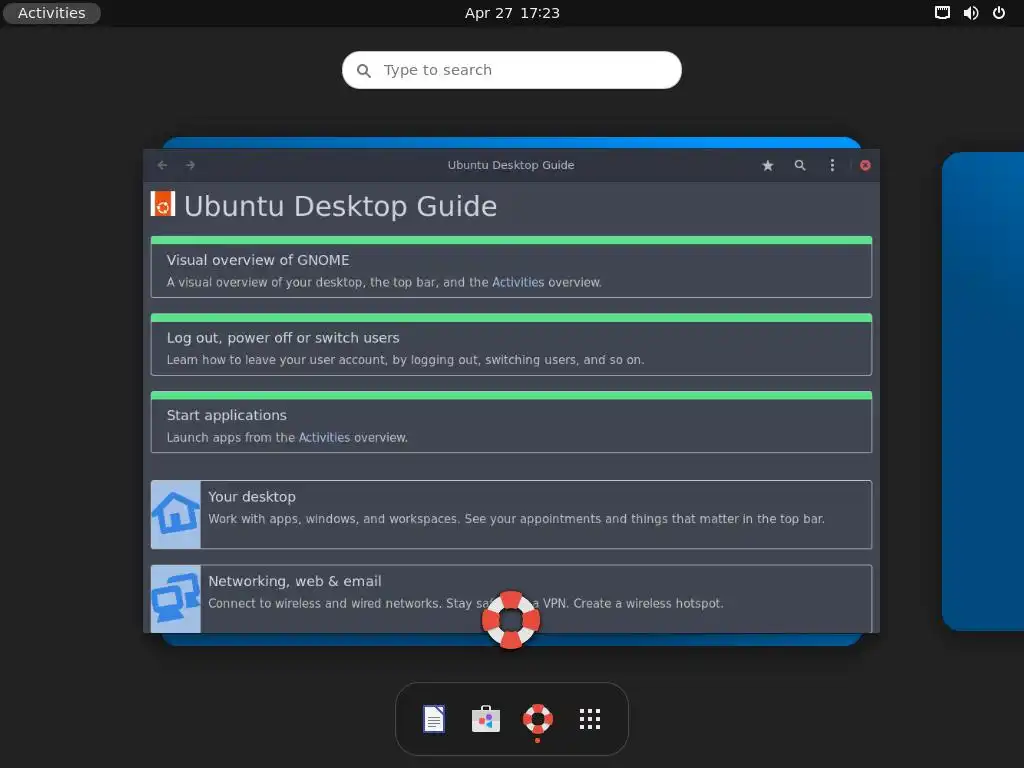Open the Your desktop section
The width and height of the screenshot is (1024, 768).
[511, 515]
